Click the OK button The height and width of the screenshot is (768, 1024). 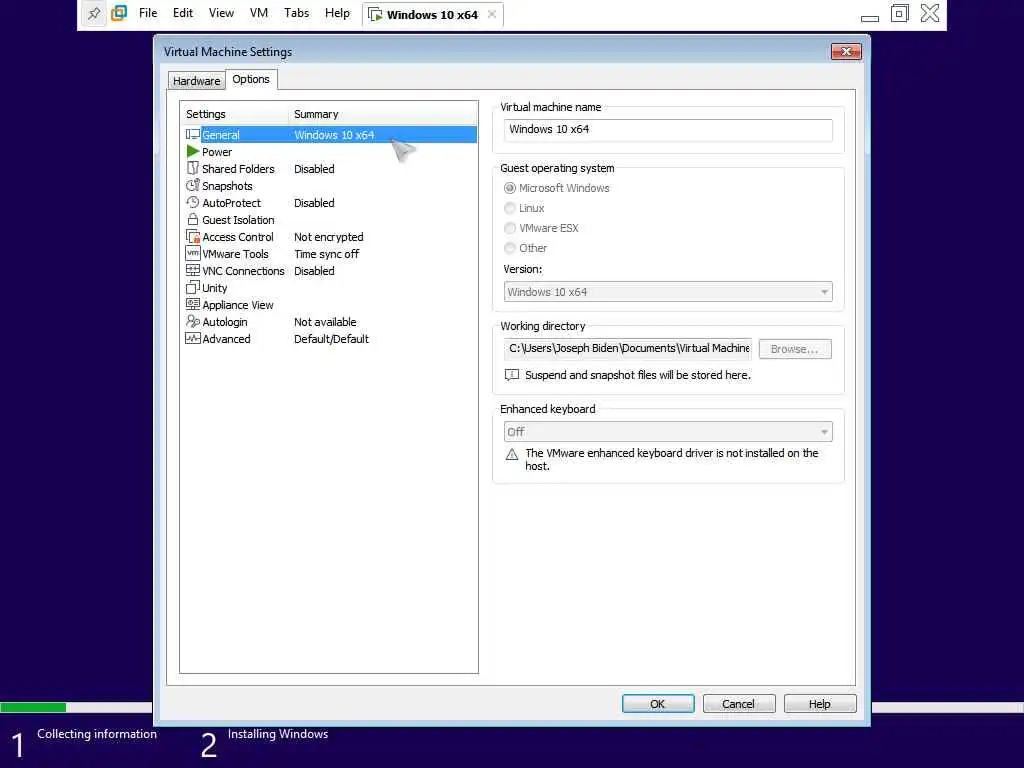tap(658, 703)
